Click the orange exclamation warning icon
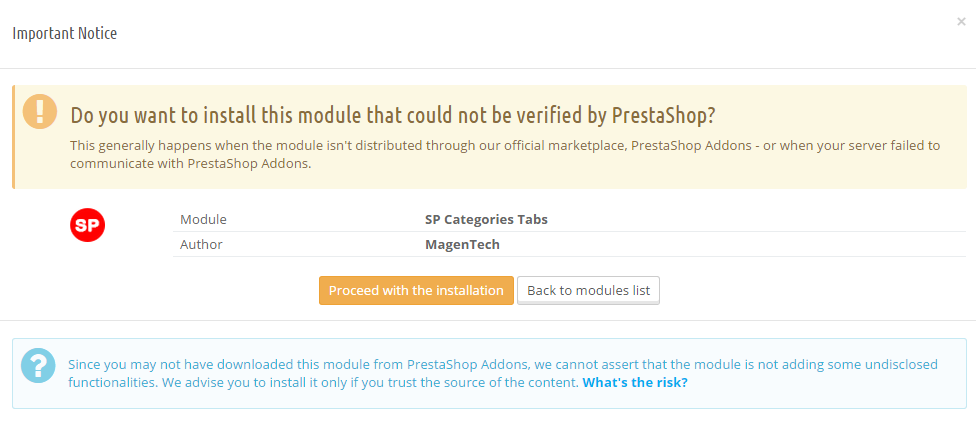Viewport: 976px width, 422px height. (40, 112)
